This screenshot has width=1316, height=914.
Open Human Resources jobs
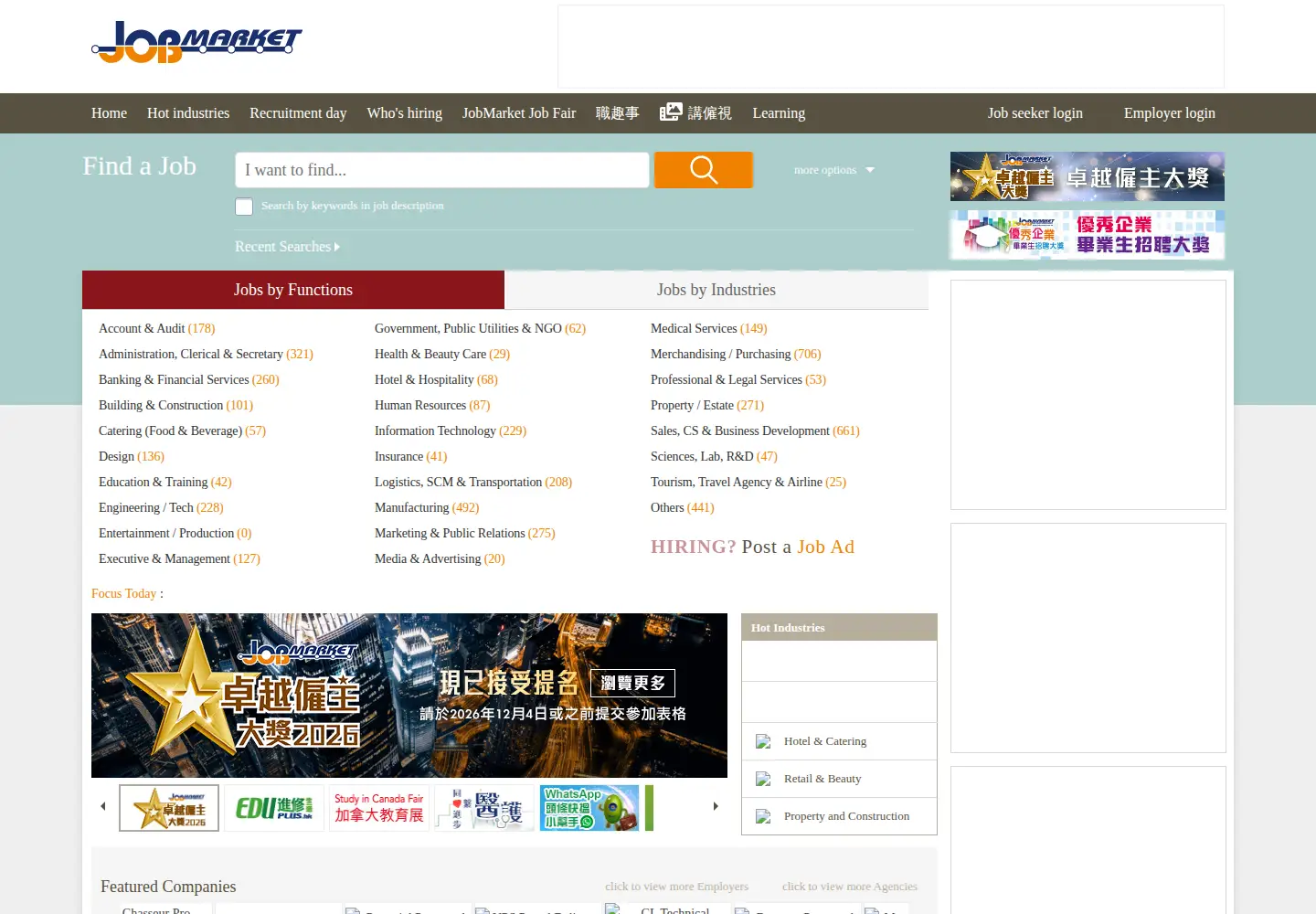pos(432,405)
